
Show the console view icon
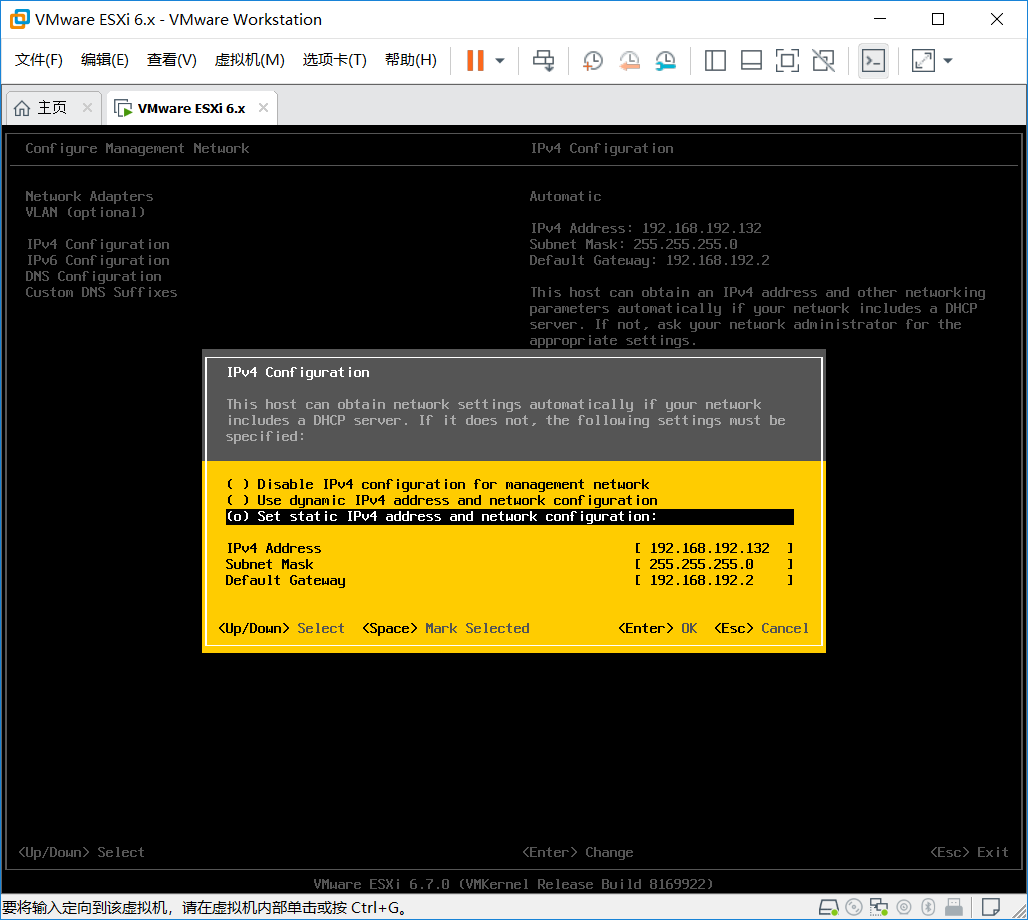[x=873, y=61]
